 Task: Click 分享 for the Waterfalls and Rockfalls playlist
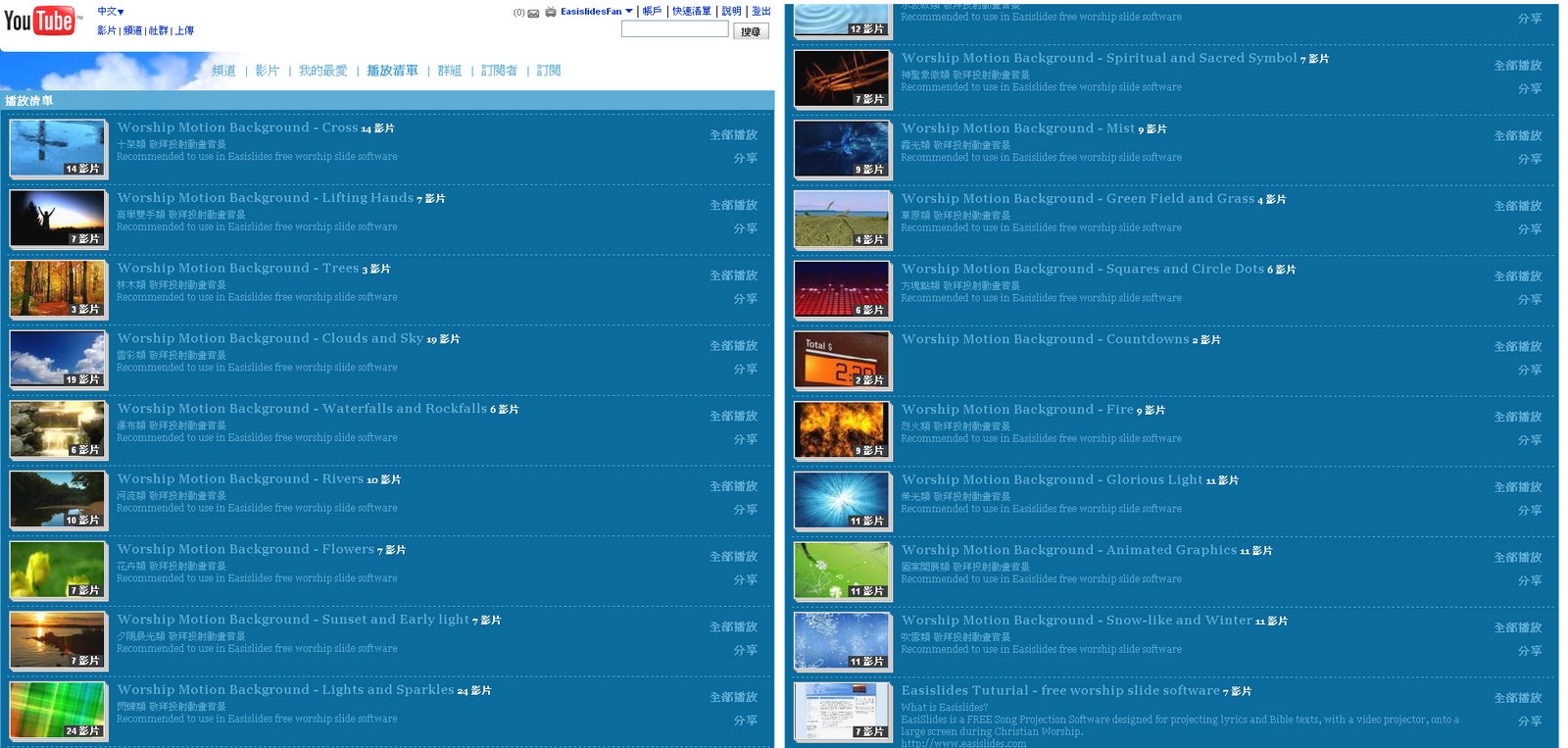coord(746,439)
